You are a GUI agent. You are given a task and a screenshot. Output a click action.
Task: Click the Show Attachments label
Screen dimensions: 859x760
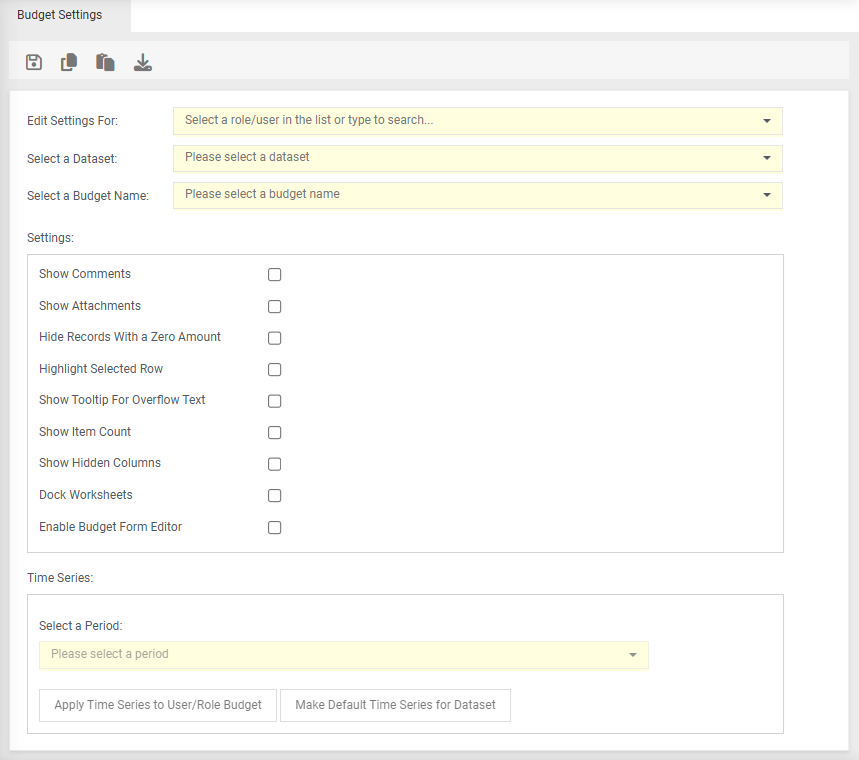(90, 306)
